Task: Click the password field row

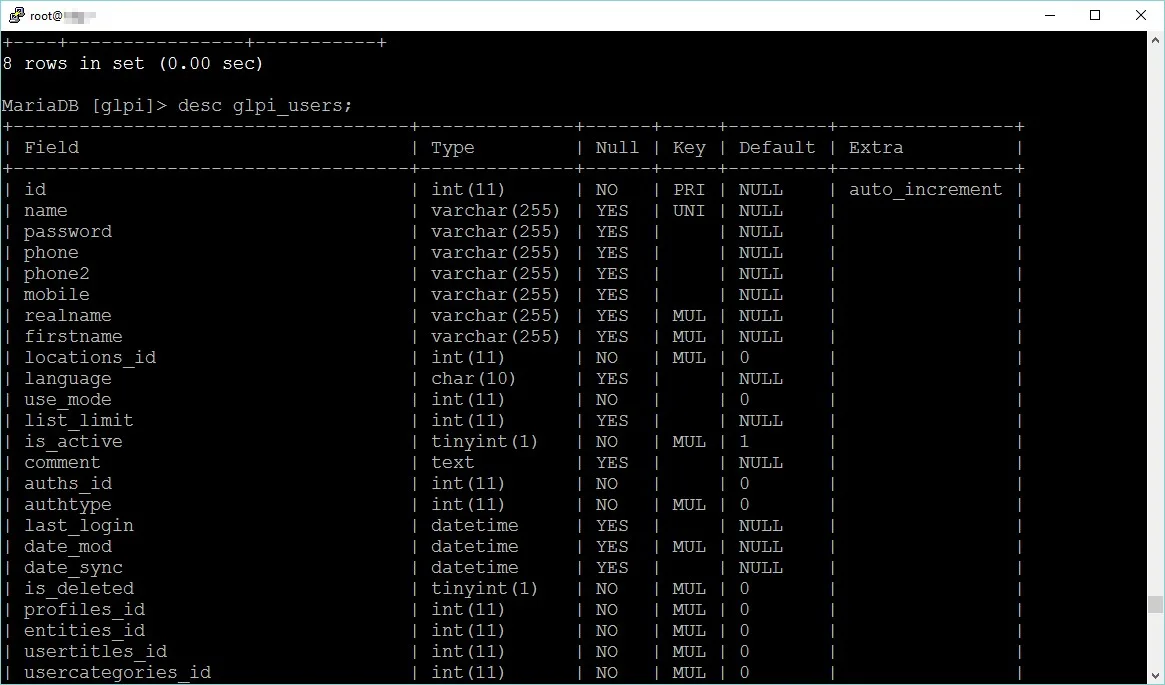Action: pos(67,231)
